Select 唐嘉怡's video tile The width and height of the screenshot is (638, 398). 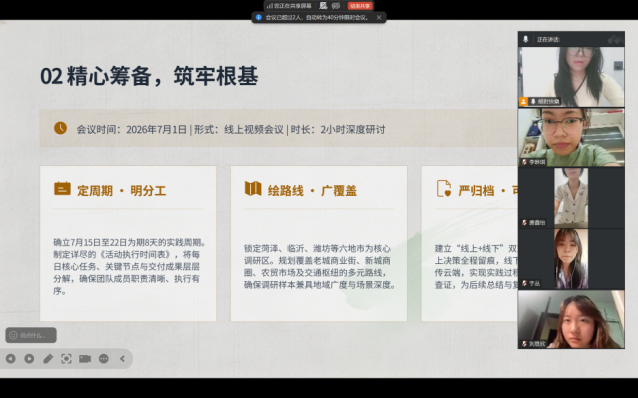tap(571, 197)
